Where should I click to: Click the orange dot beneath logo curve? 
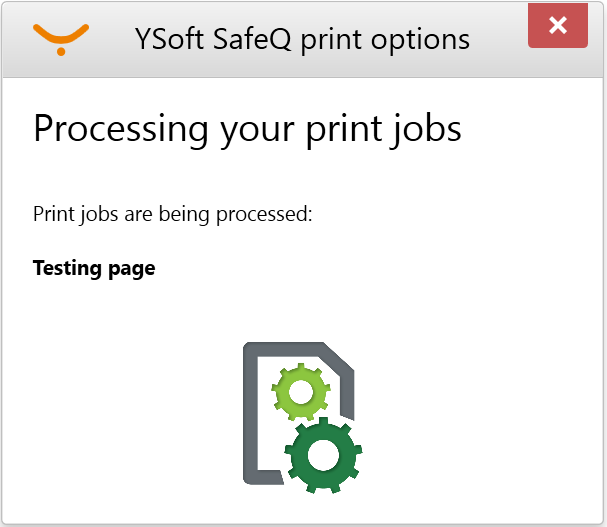[x=61, y=51]
